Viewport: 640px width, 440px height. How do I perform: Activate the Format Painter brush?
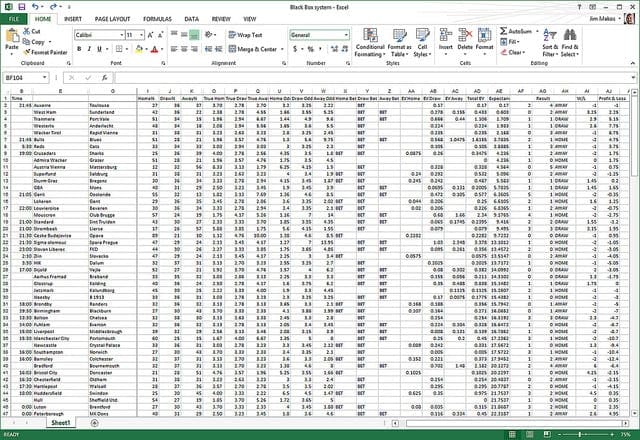[x=45, y=52]
